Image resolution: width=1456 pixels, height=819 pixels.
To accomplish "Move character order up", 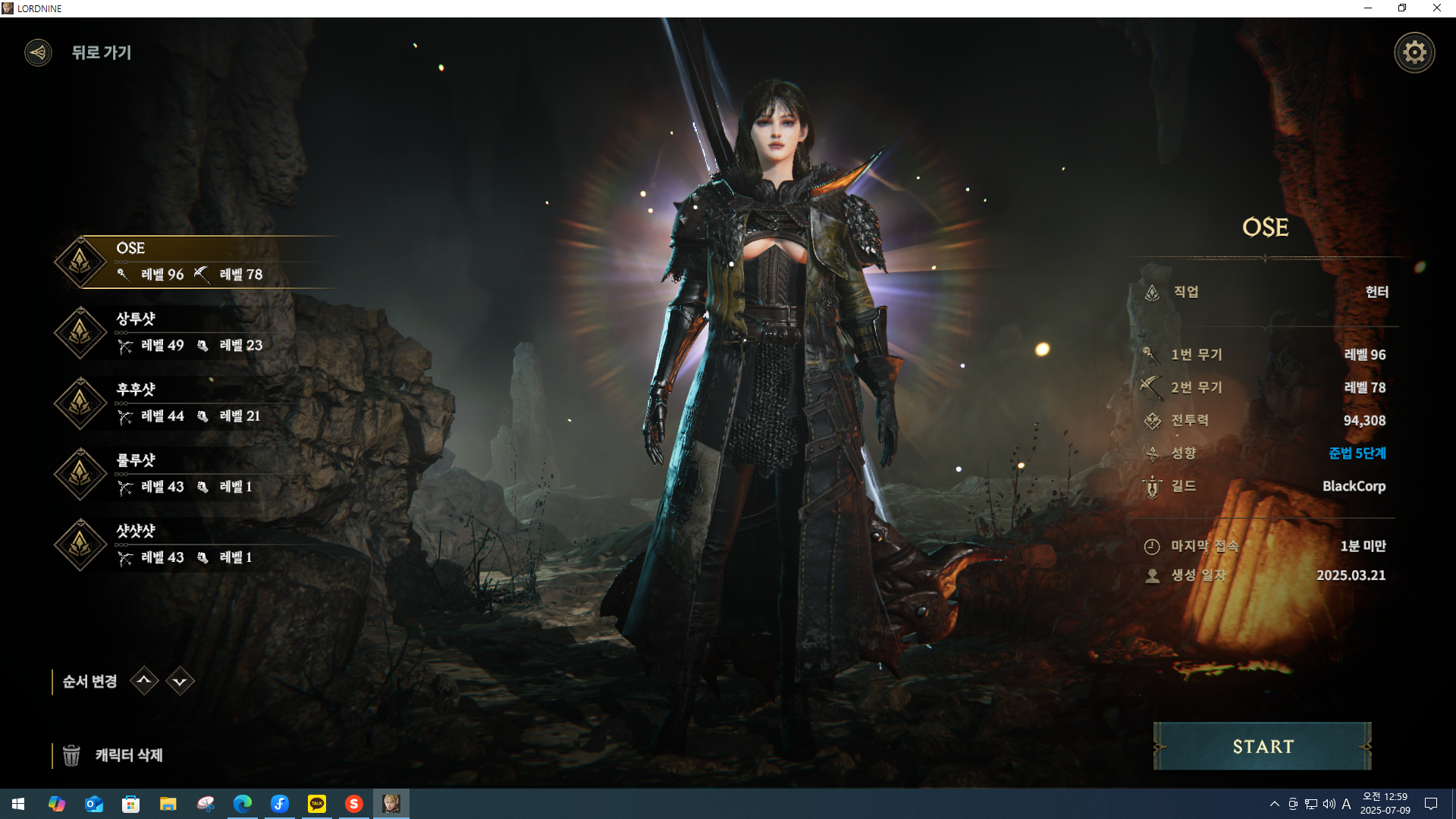I will [x=144, y=680].
